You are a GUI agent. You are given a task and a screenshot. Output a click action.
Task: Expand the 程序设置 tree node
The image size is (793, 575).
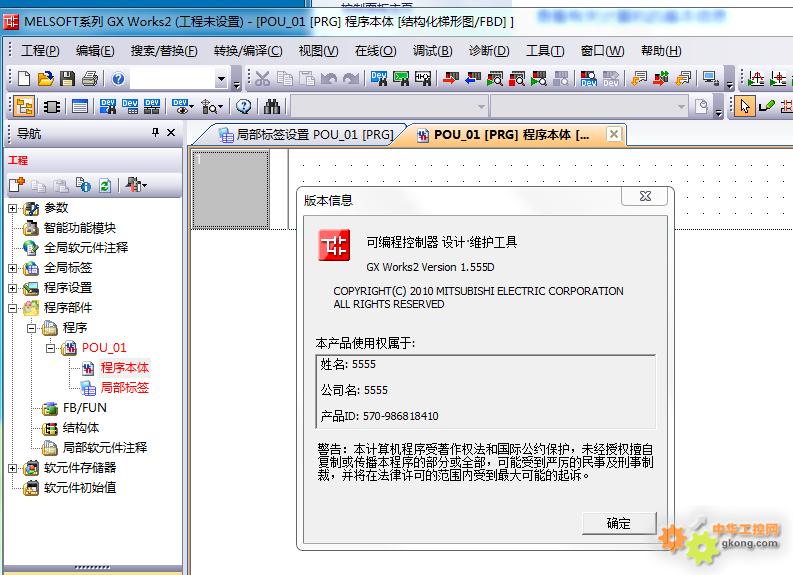click(13, 288)
